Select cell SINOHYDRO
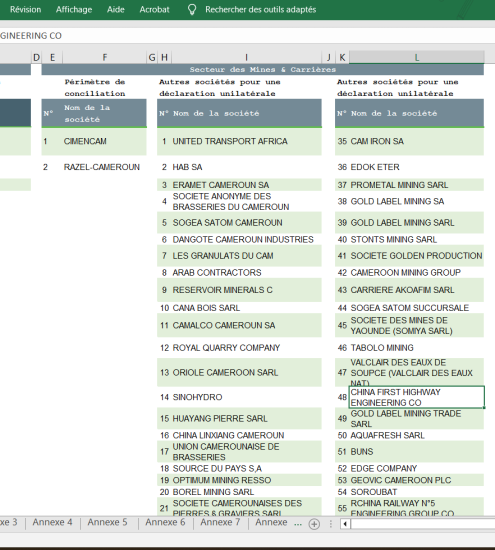The width and height of the screenshot is (495, 550). tap(247, 397)
